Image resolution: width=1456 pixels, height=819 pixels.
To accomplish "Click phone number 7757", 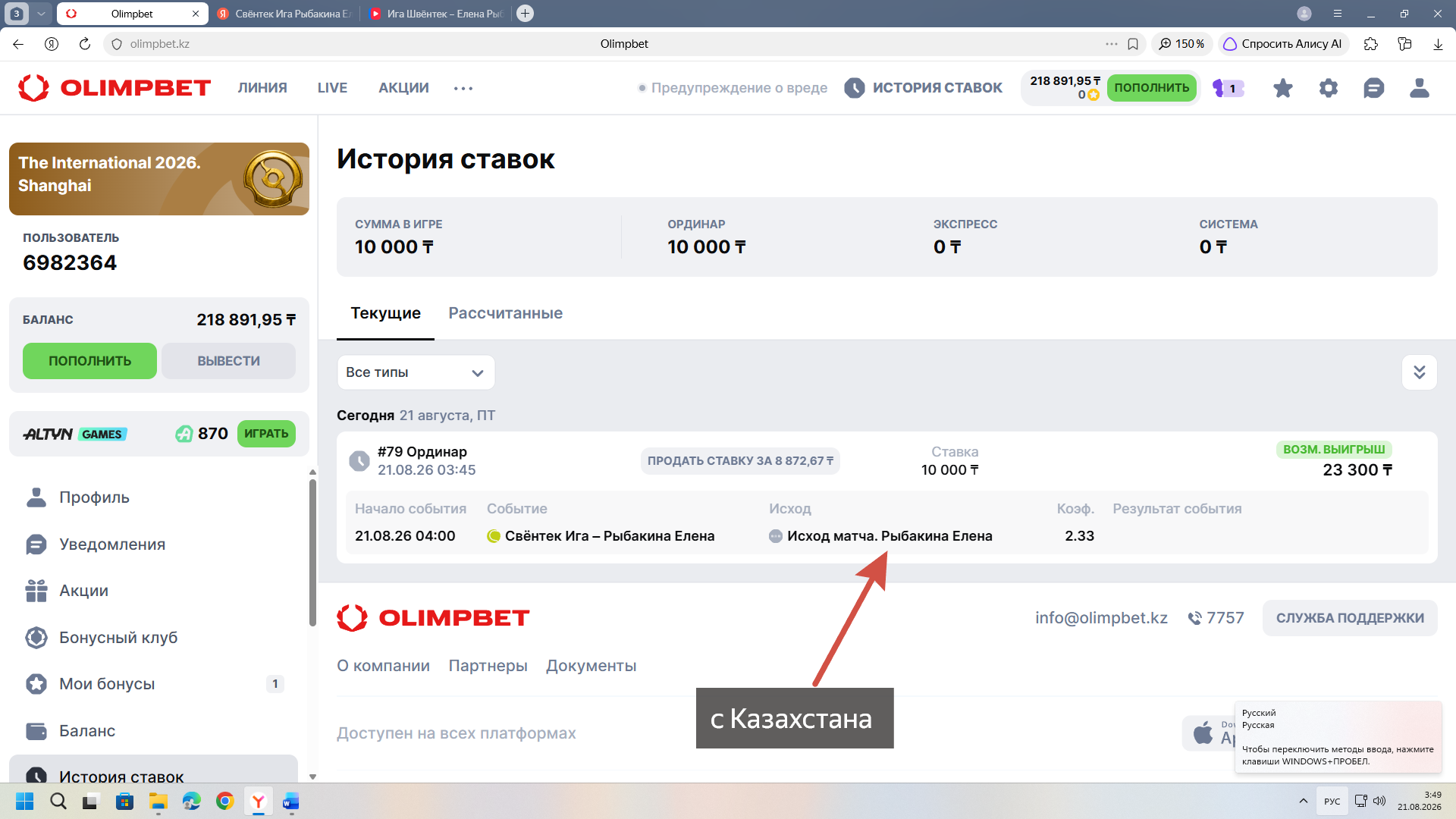I will [x=1216, y=618].
